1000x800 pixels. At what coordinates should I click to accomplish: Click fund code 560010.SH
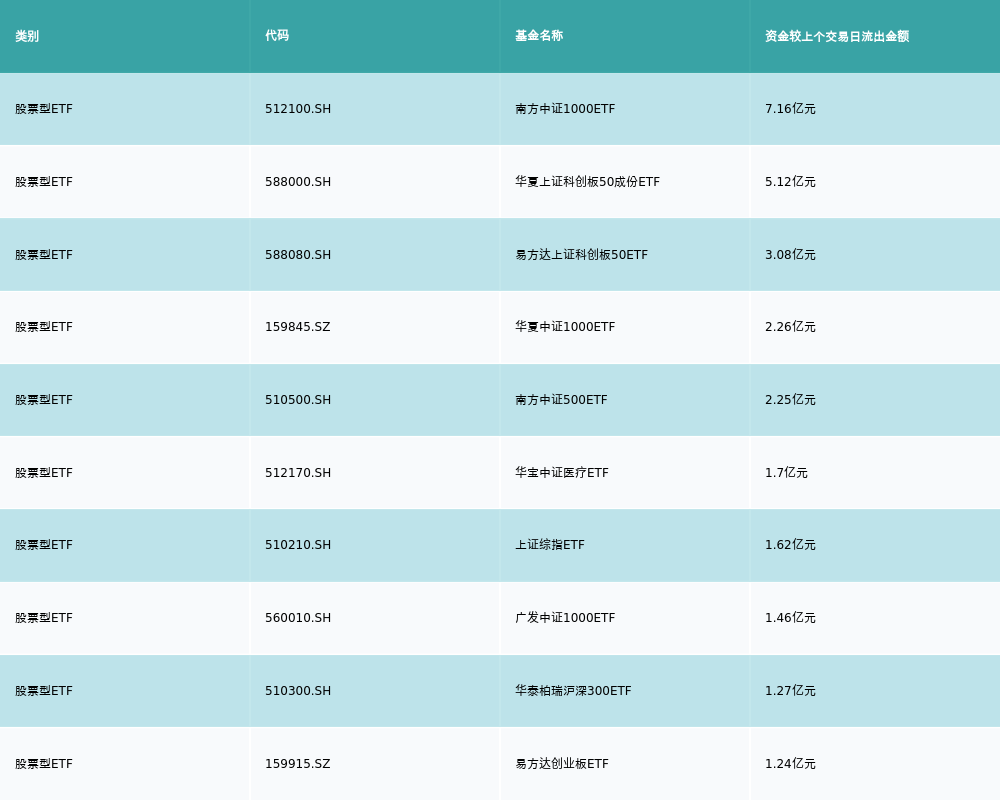(298, 618)
